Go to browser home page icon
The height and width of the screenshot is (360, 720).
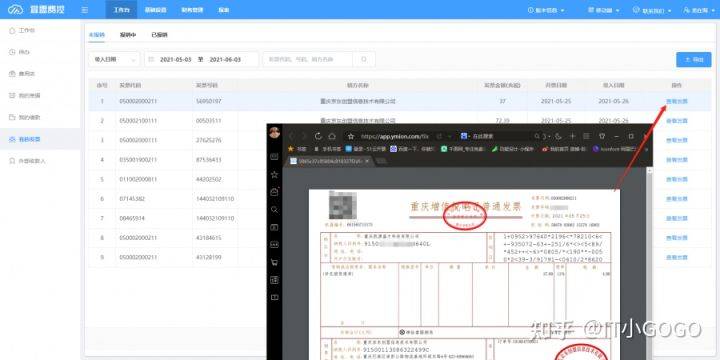[332, 136]
